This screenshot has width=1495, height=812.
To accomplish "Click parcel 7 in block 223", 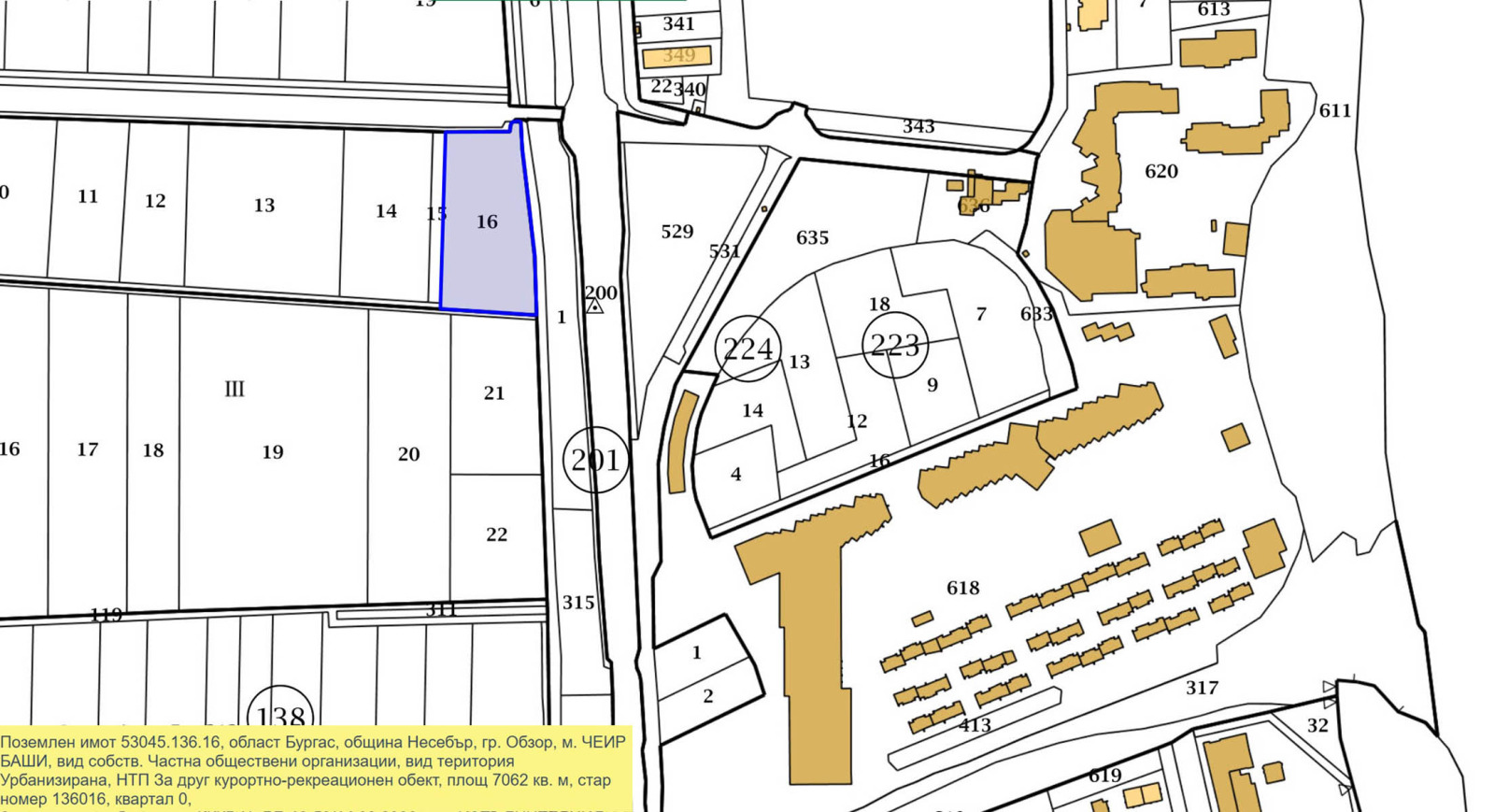I will click(980, 314).
